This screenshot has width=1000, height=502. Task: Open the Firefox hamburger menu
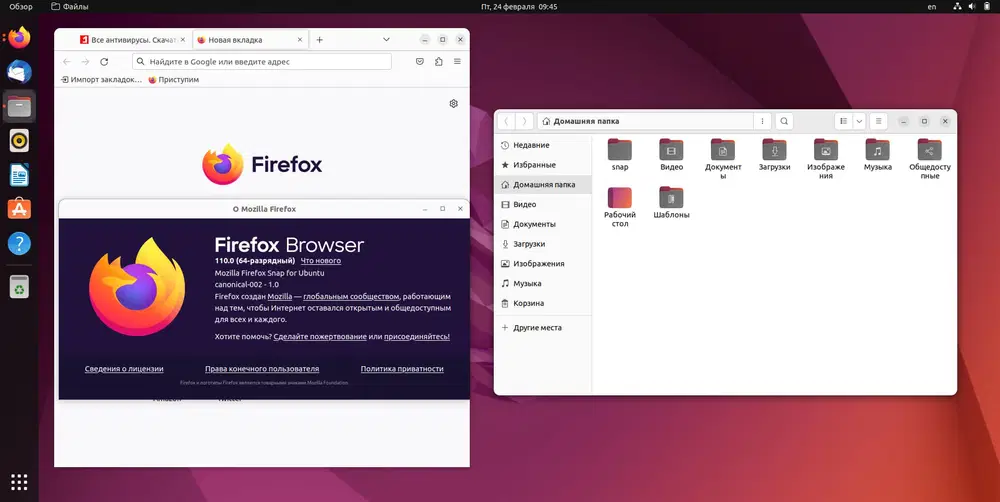click(x=457, y=62)
